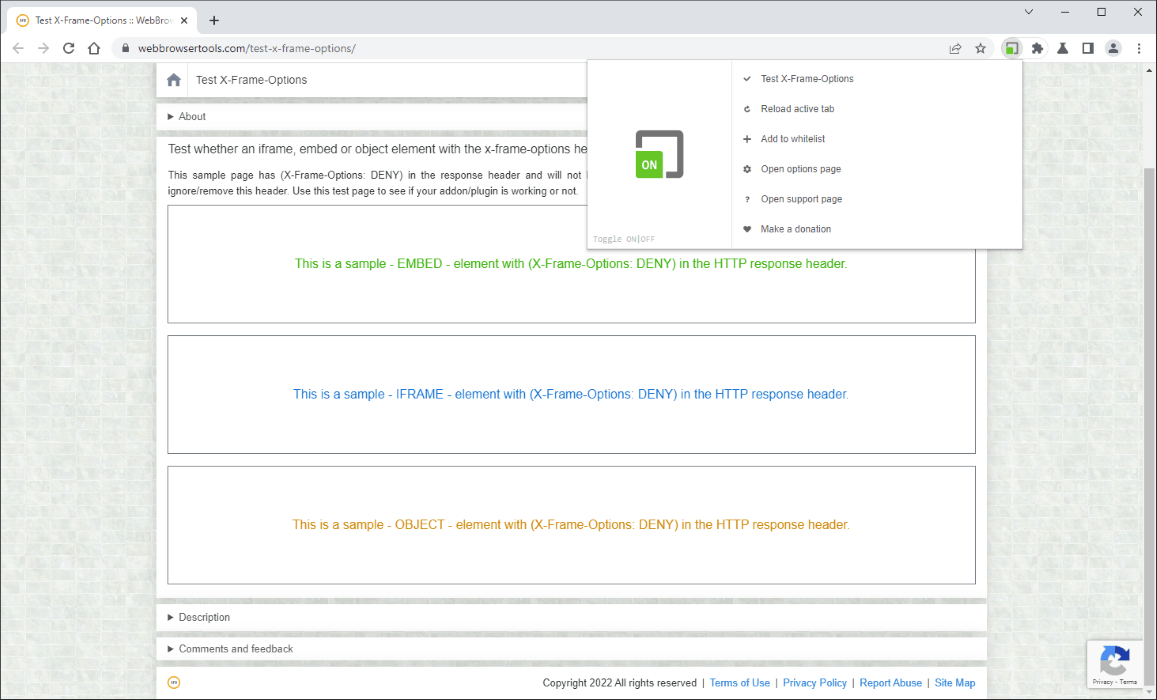Select Test X-Frame-Options in popup menu
The height and width of the screenshot is (700, 1157).
click(807, 78)
